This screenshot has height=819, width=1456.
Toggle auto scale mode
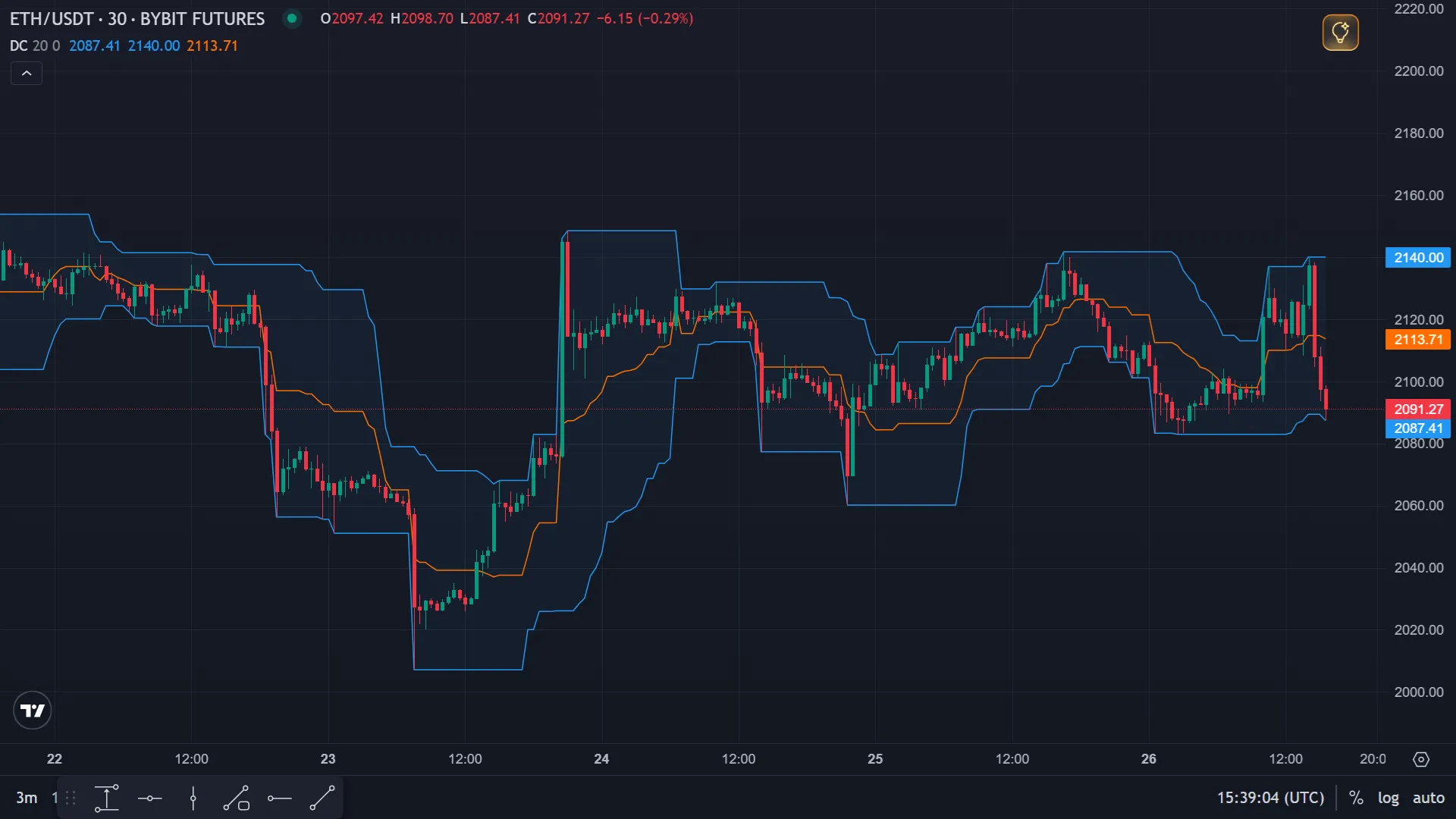click(x=1429, y=798)
